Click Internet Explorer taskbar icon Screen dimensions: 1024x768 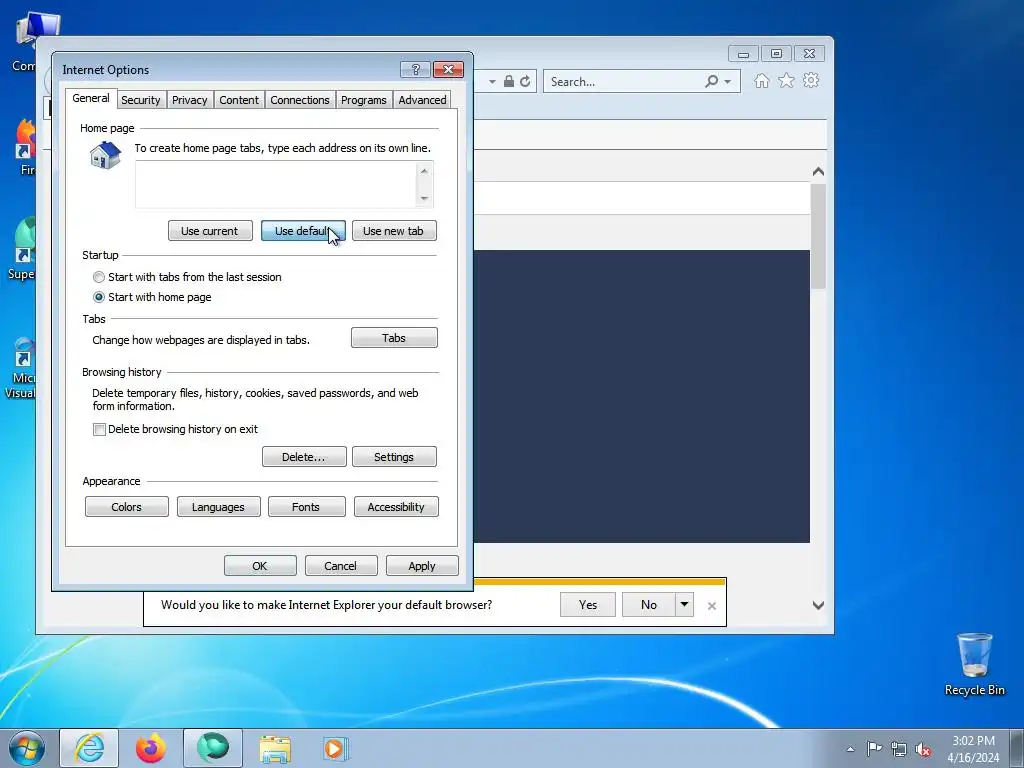click(89, 748)
